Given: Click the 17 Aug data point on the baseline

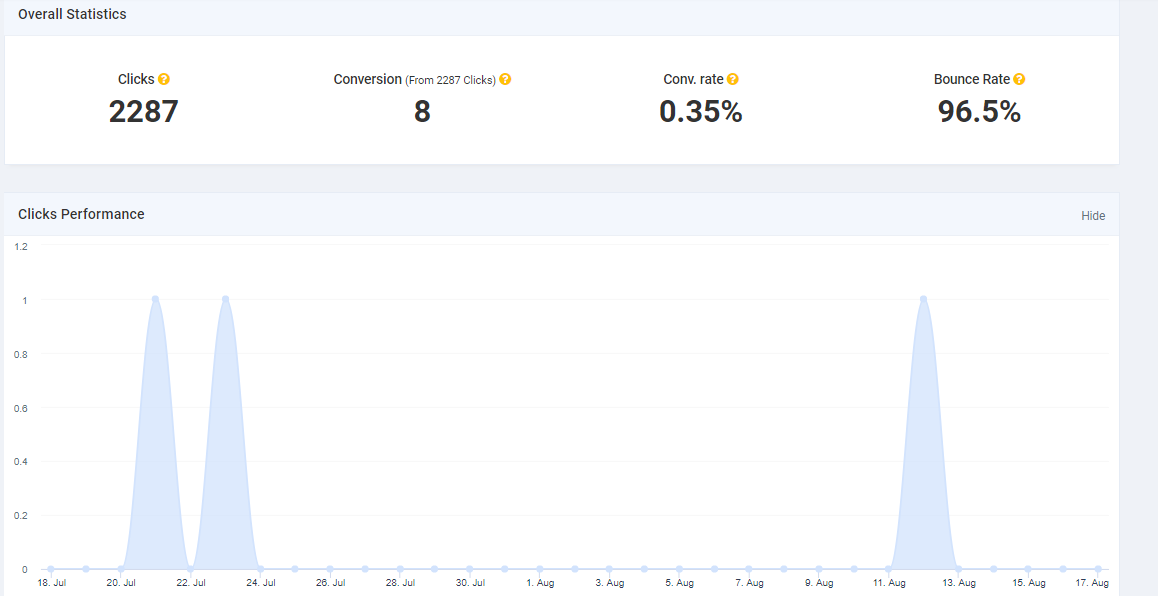Looking at the screenshot, I should [x=1098, y=569].
